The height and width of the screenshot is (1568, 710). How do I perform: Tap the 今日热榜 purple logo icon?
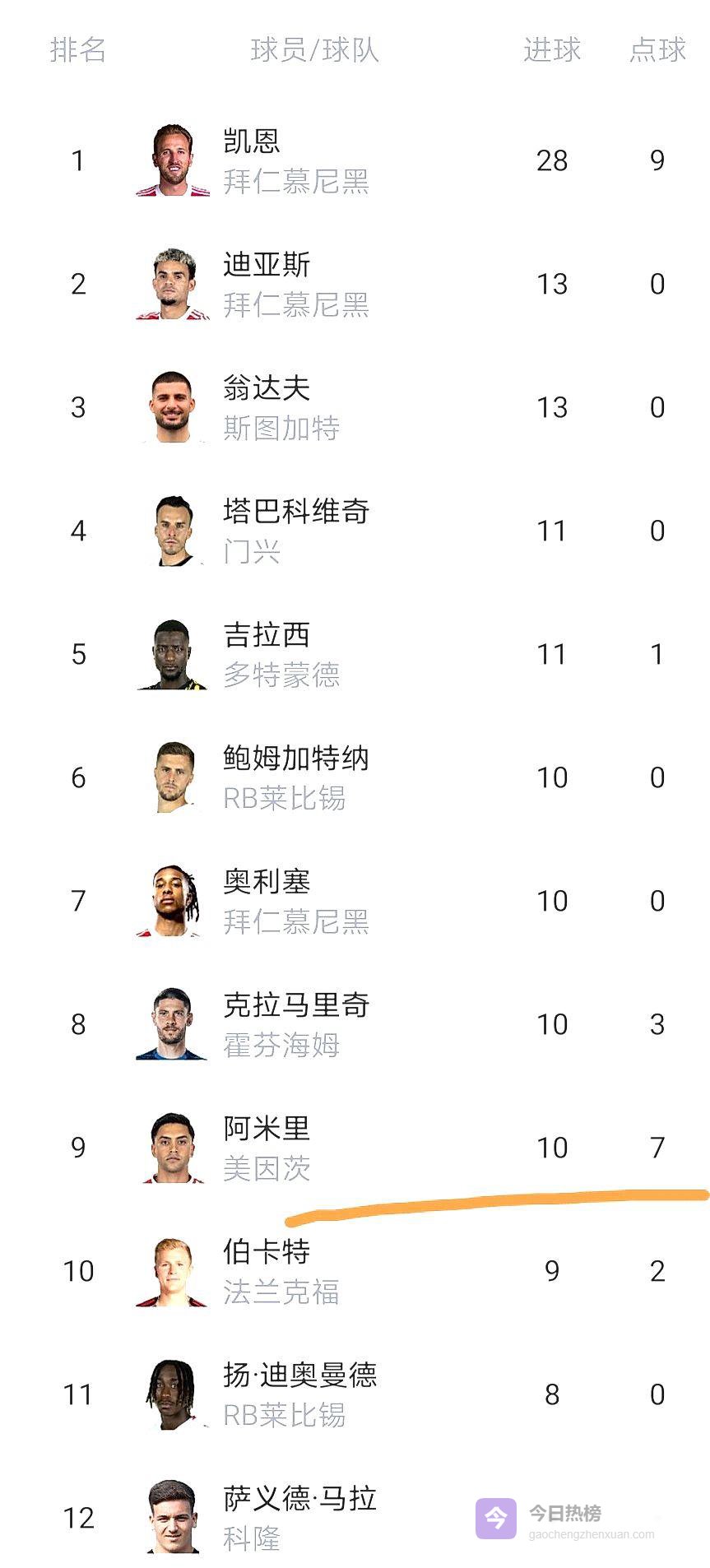click(495, 1518)
